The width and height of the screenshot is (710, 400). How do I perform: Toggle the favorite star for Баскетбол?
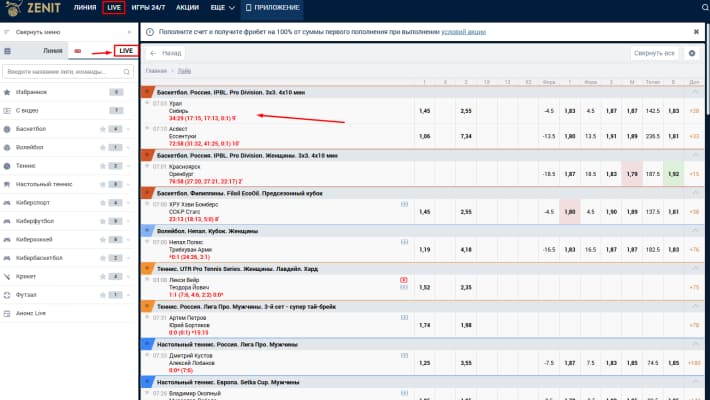click(x=103, y=129)
